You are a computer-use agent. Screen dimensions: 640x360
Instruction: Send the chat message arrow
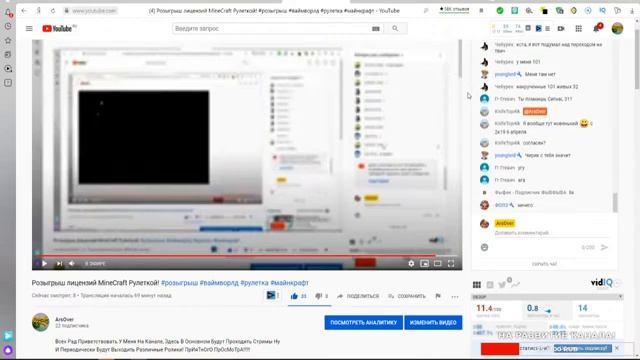click(604, 247)
